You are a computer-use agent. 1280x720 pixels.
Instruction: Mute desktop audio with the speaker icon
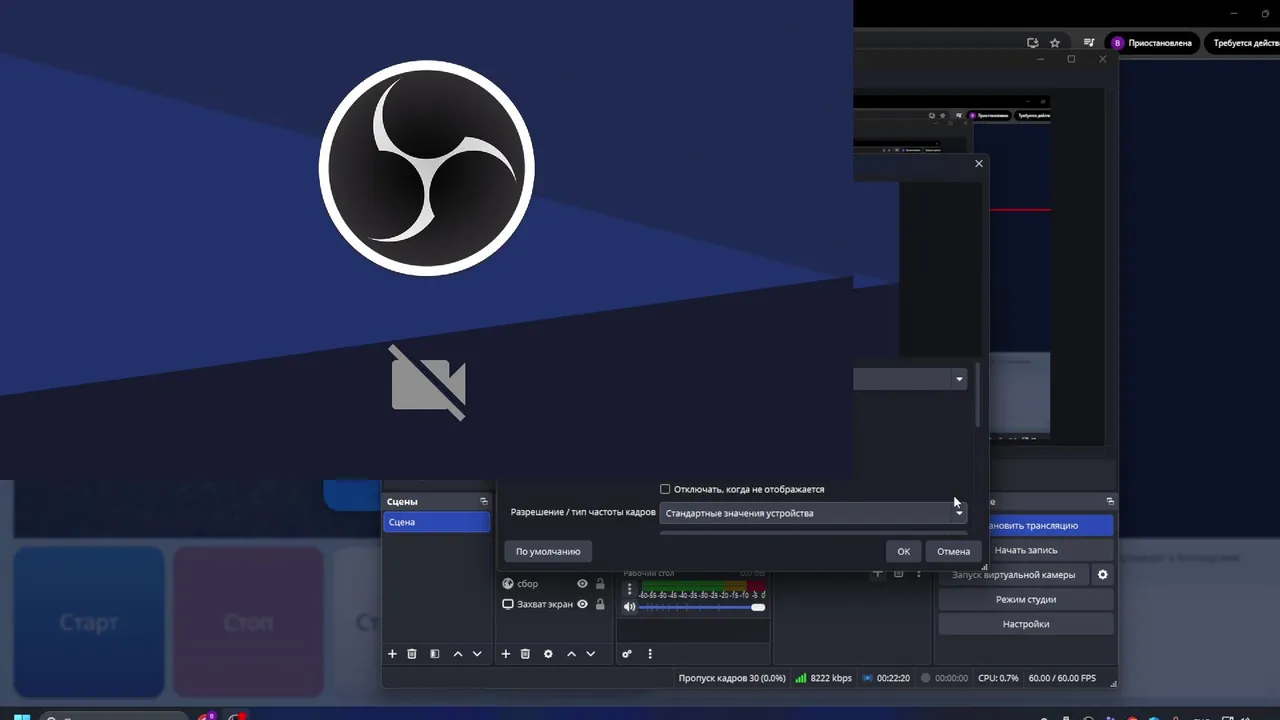click(x=630, y=607)
